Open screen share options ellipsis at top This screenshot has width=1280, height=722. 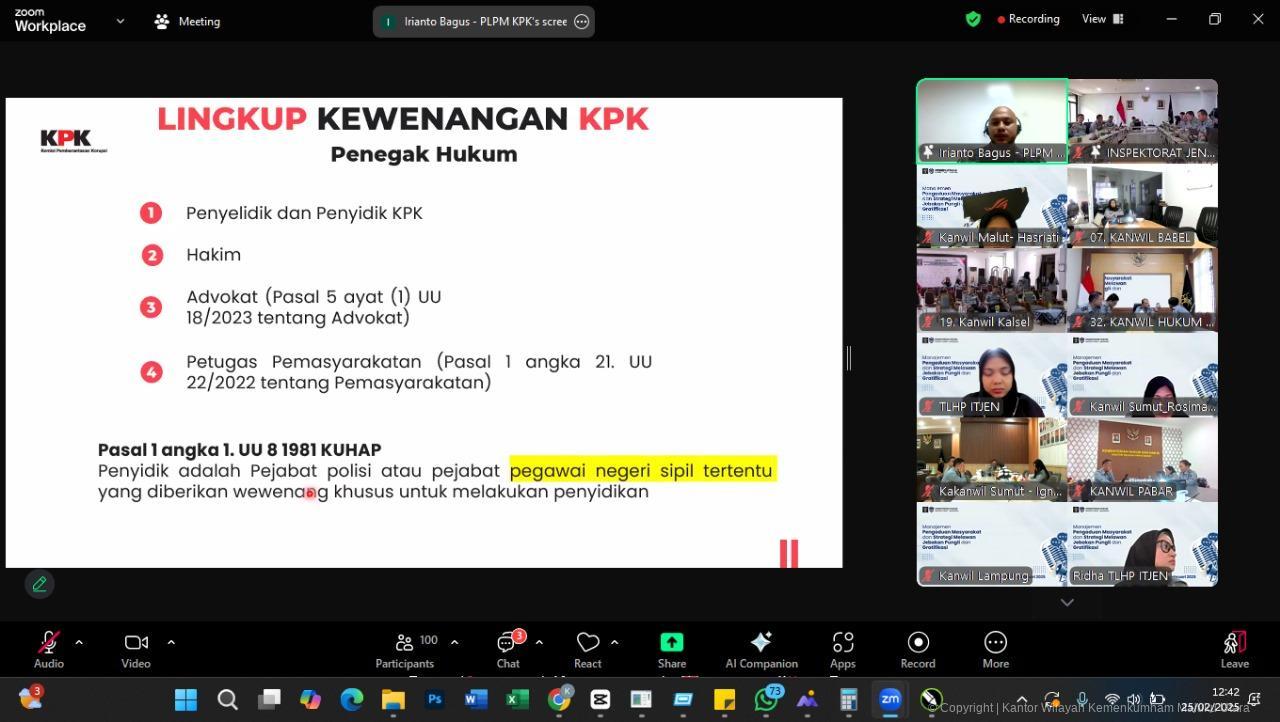pyautogui.click(x=582, y=21)
